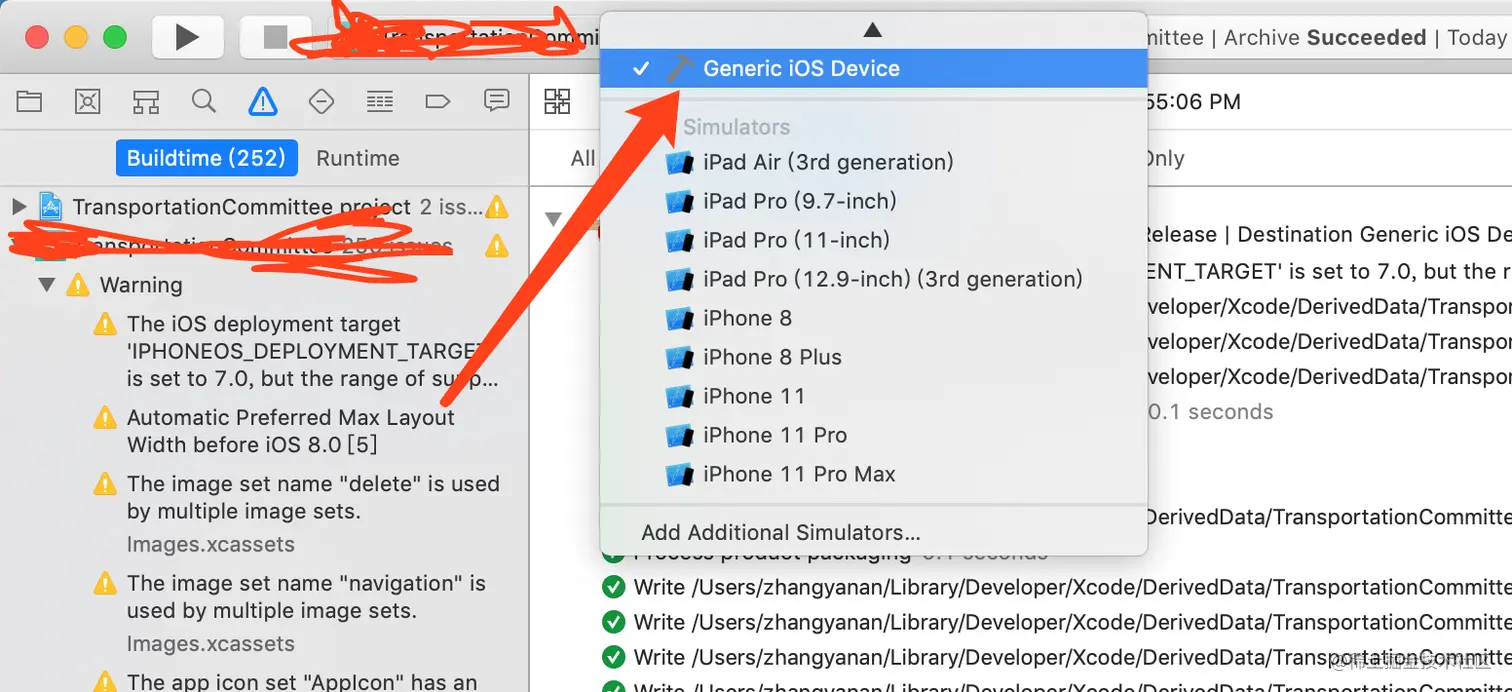Choose iPhone 8 simulator
The image size is (1512, 692).
point(873,318)
